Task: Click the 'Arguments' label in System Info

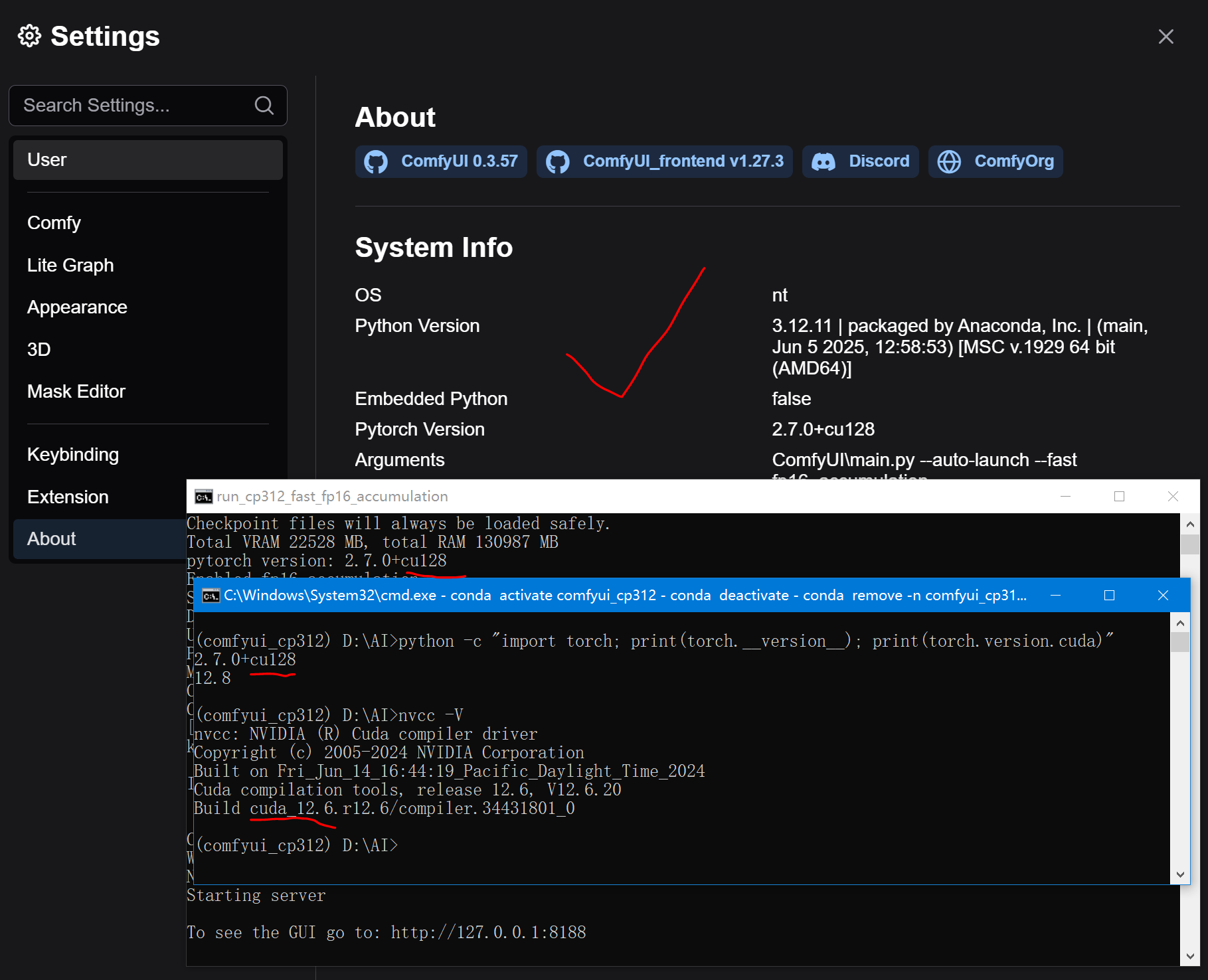Action: [x=399, y=460]
